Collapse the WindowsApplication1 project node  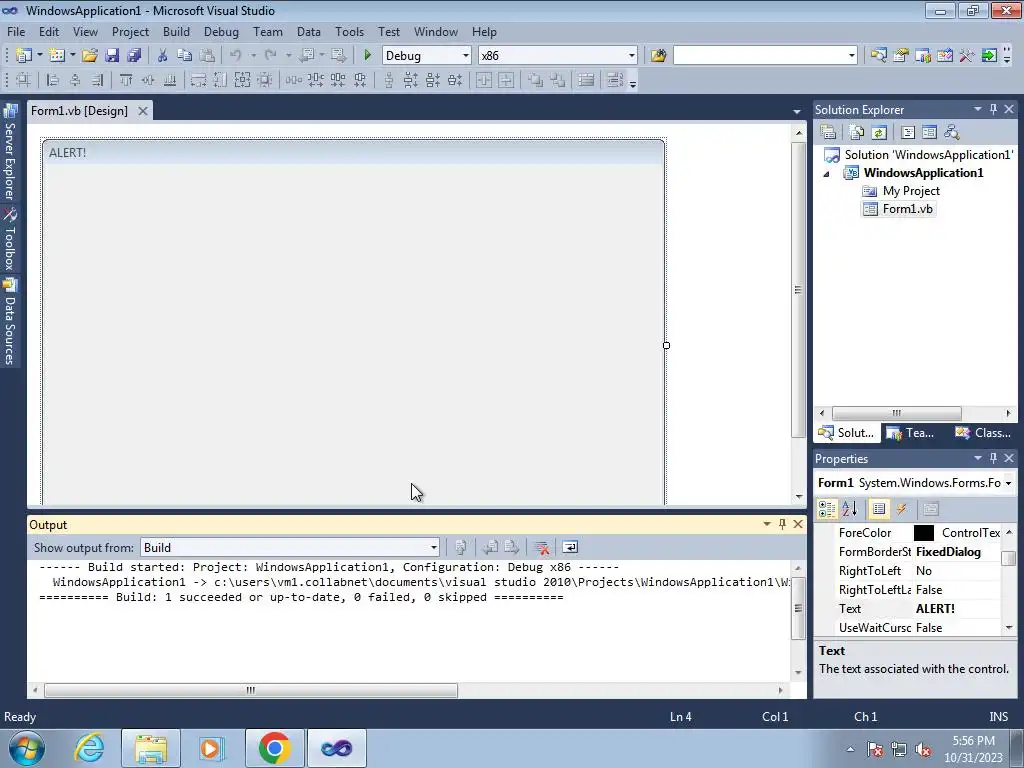pyautogui.click(x=826, y=174)
